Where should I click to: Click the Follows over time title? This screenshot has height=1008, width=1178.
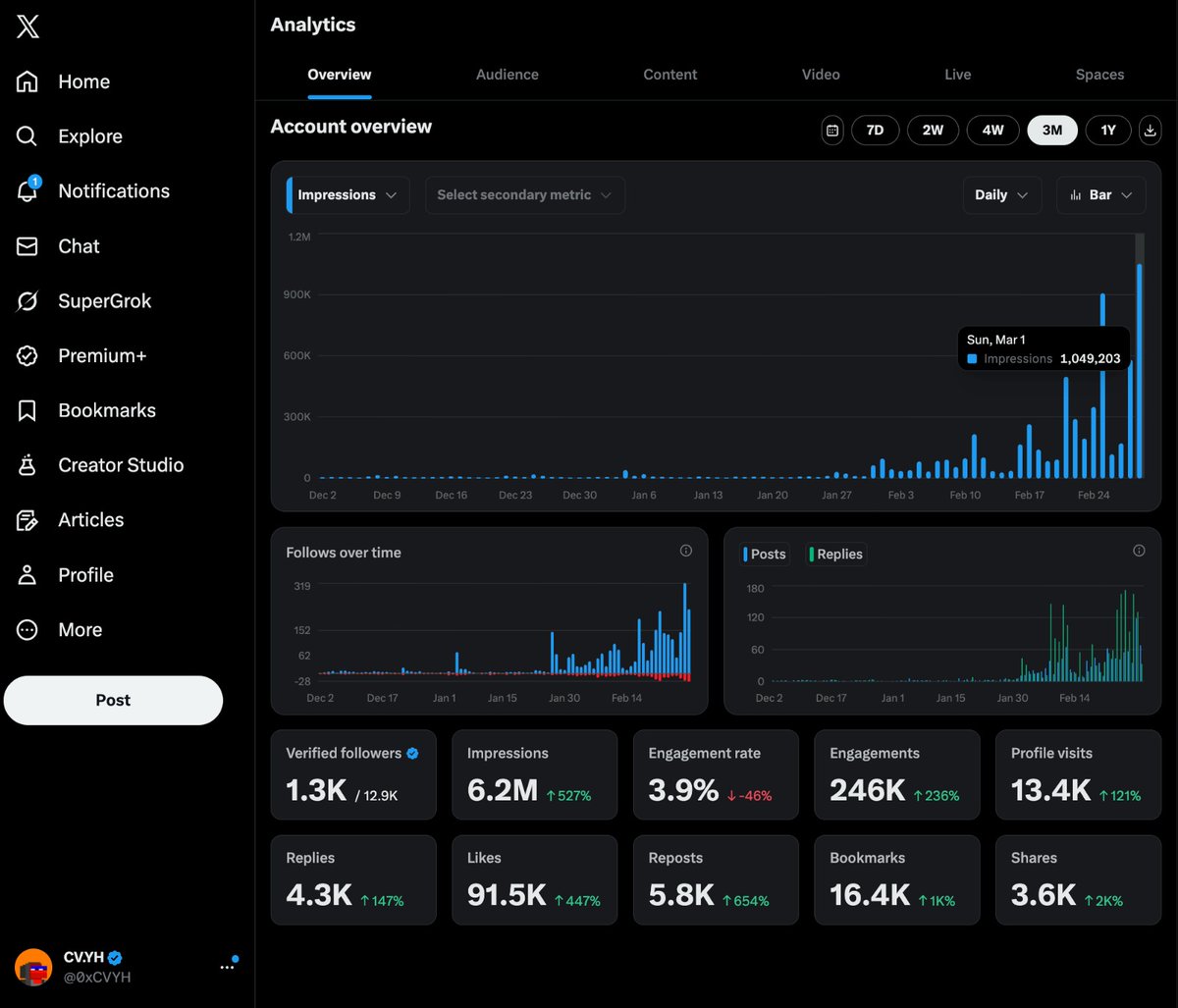coord(344,553)
